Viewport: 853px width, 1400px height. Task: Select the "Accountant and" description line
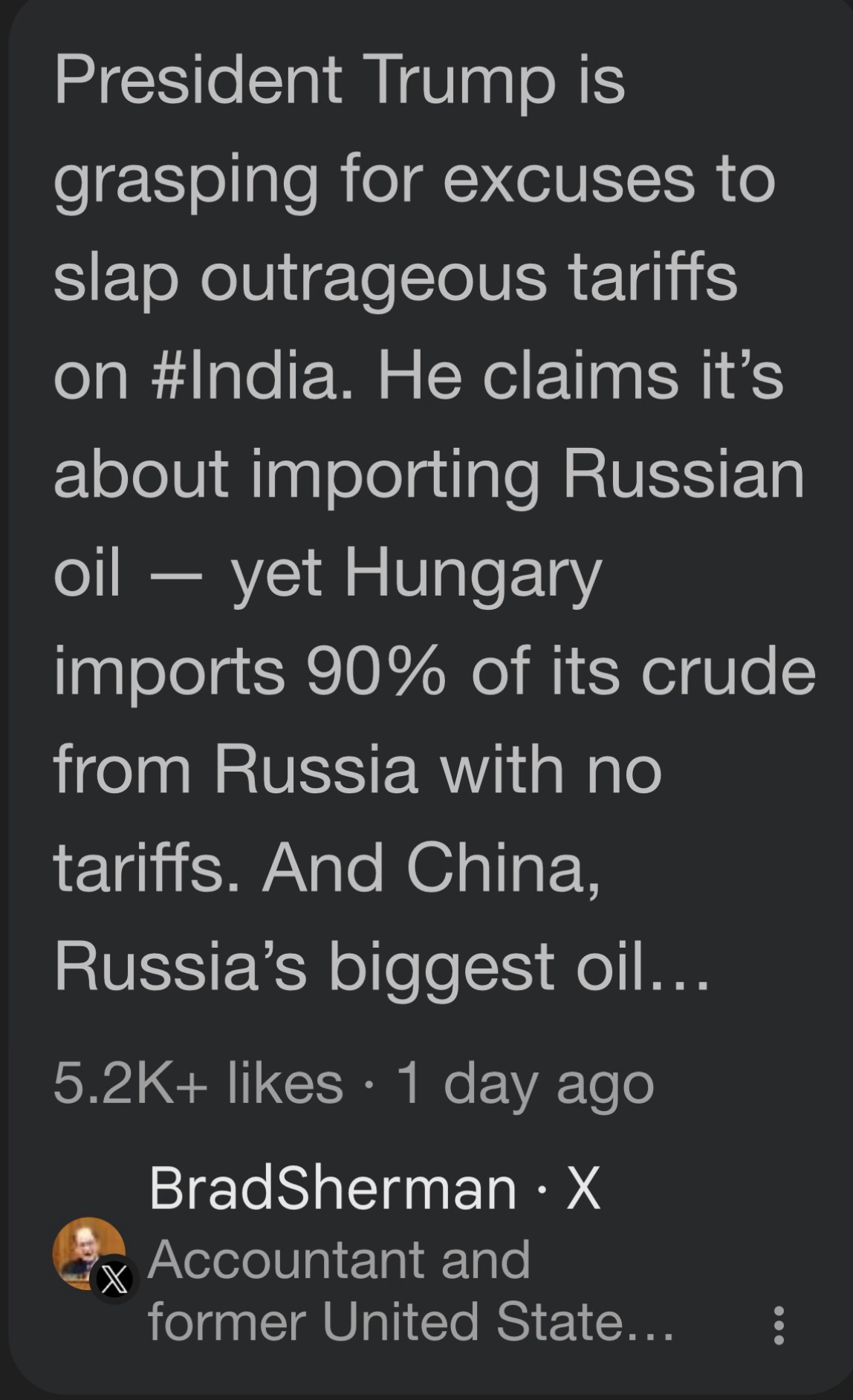339,1260
